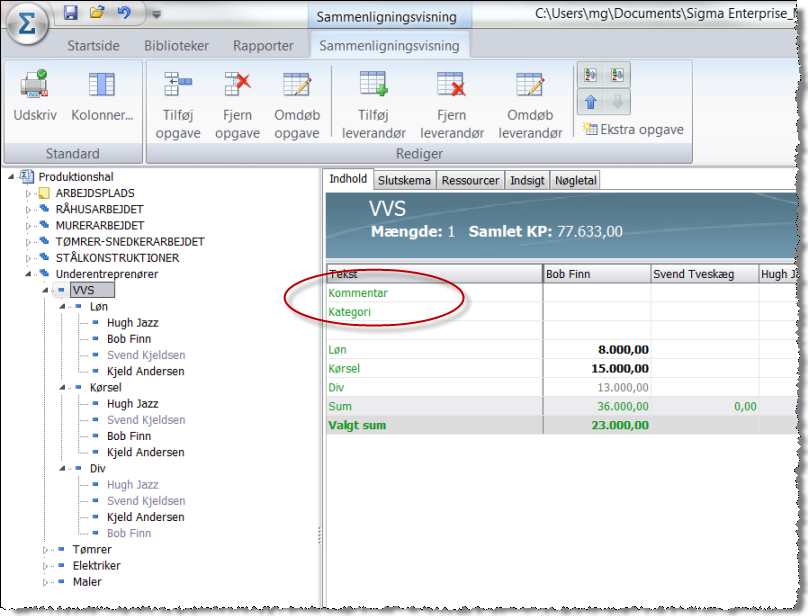Image resolution: width=808 pixels, height=616 pixels.
Task: Expand the ARBEJDSPLADS node
Action: pos(28,194)
